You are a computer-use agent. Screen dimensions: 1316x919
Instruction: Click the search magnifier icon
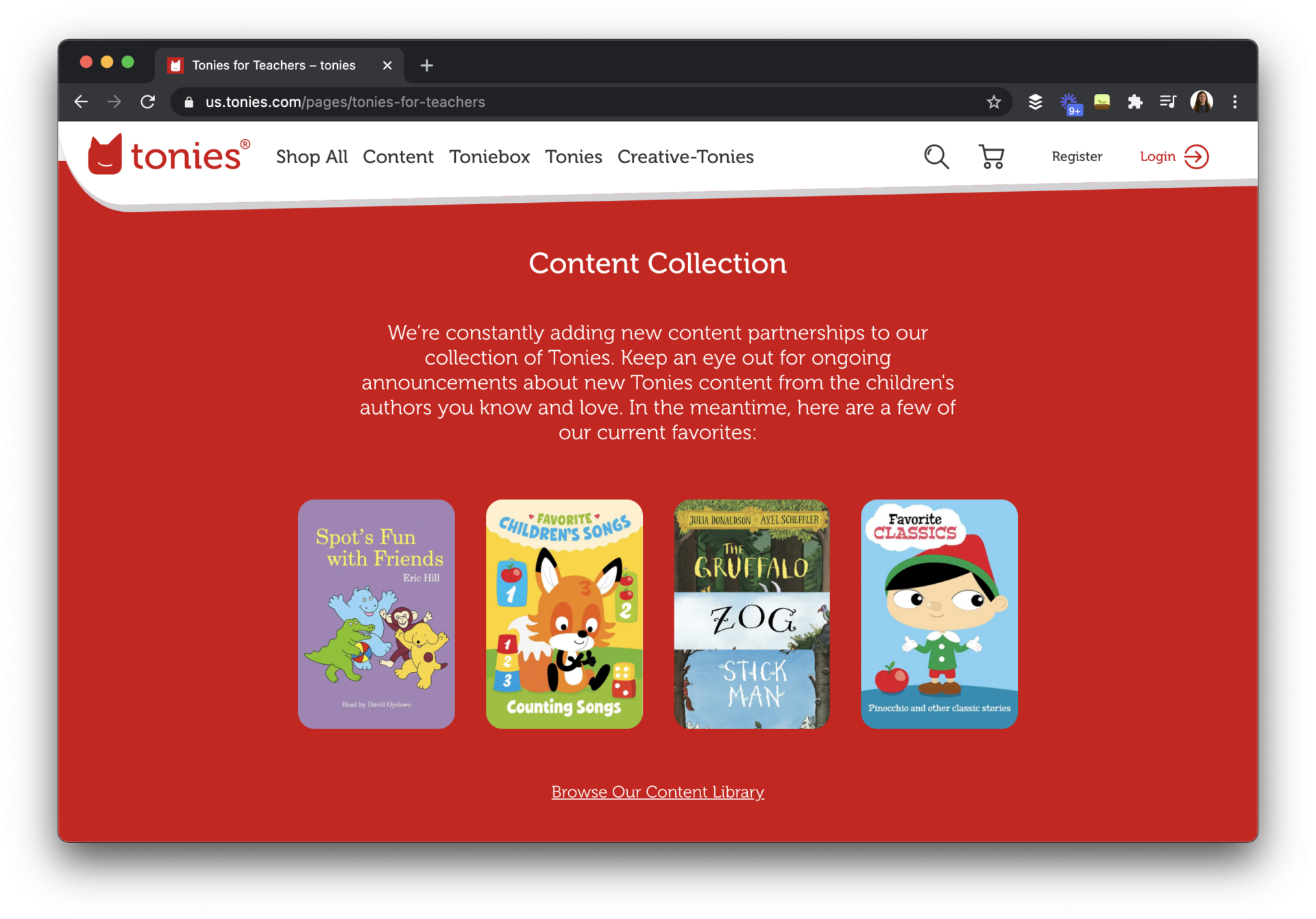[936, 157]
